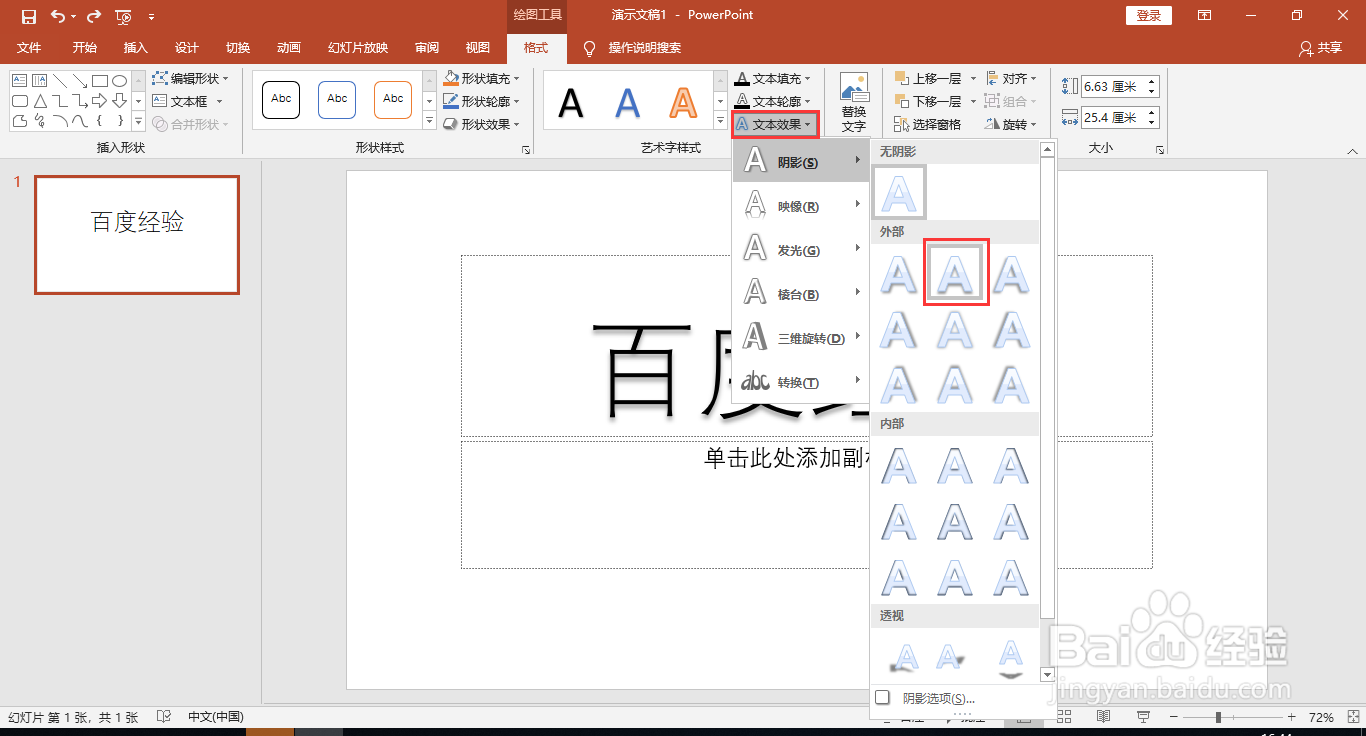Image resolution: width=1366 pixels, height=736 pixels.
Task: Choose the triangle shape
Action: [x=40, y=101]
